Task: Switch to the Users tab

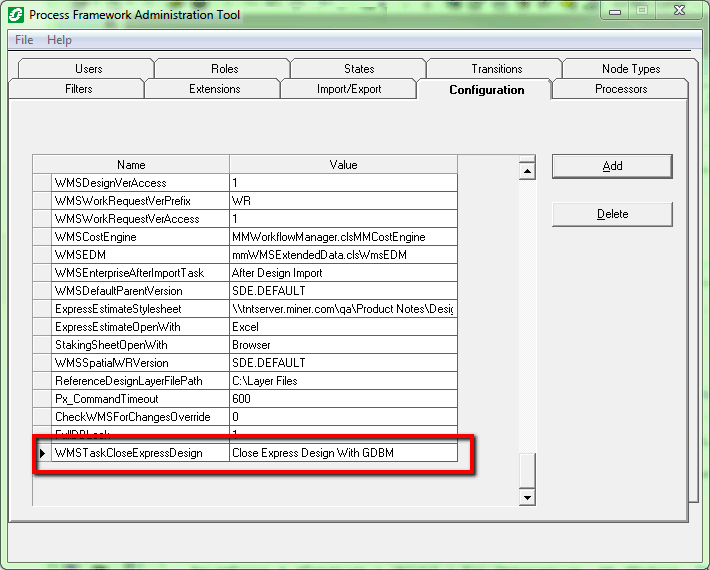Action: (x=88, y=69)
